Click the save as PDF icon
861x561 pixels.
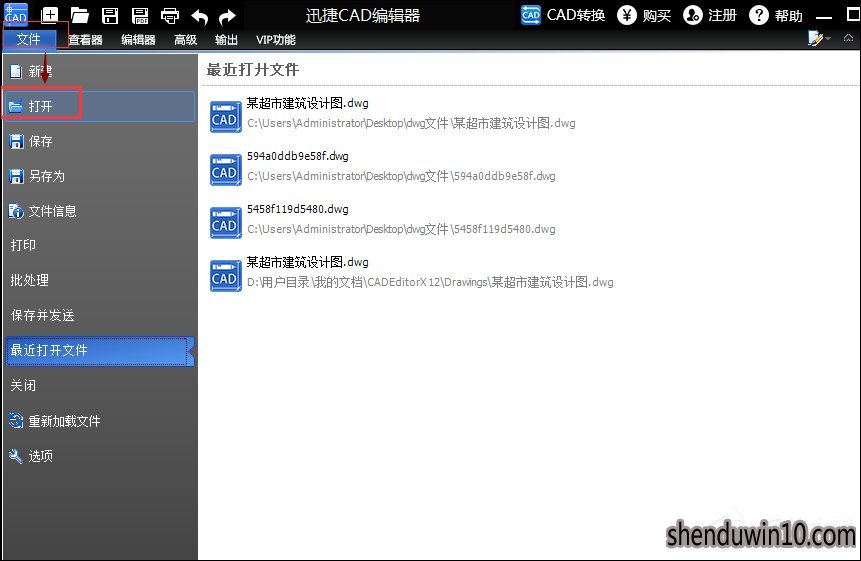pyautogui.click(x=140, y=16)
